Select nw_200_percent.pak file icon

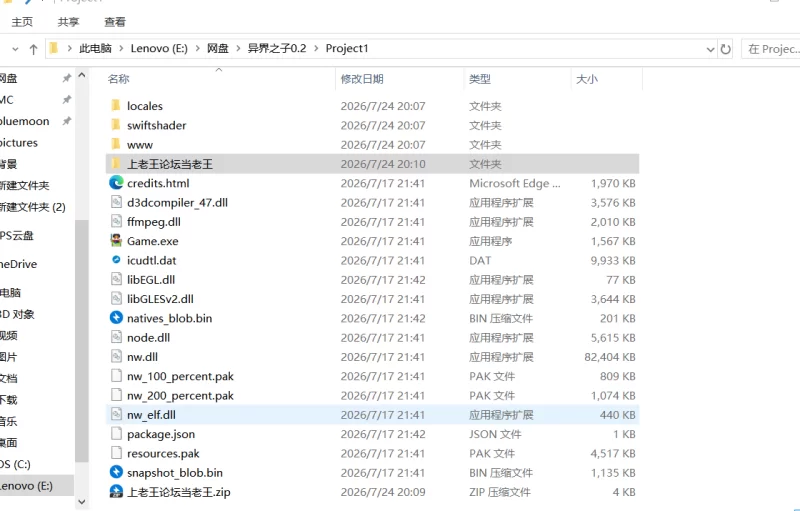116,395
